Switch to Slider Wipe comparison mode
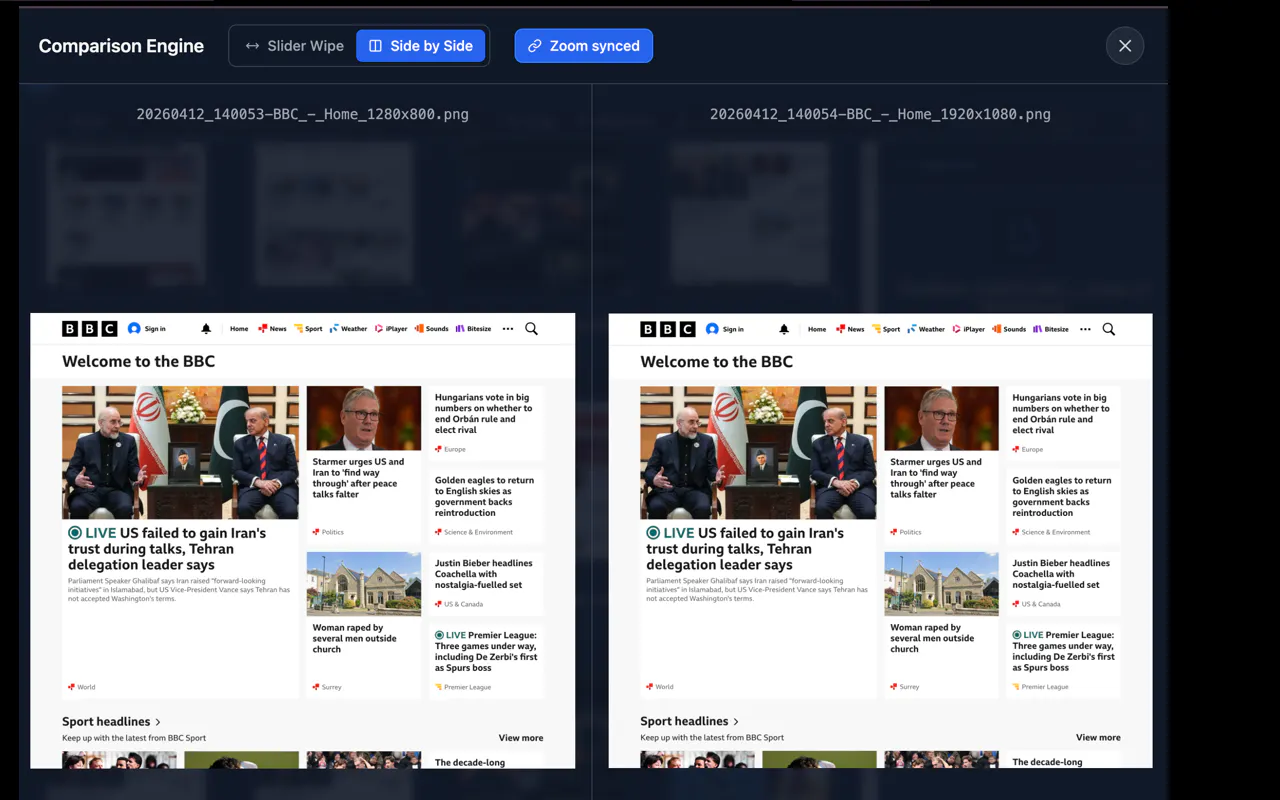The image size is (1280, 800). 295,46
